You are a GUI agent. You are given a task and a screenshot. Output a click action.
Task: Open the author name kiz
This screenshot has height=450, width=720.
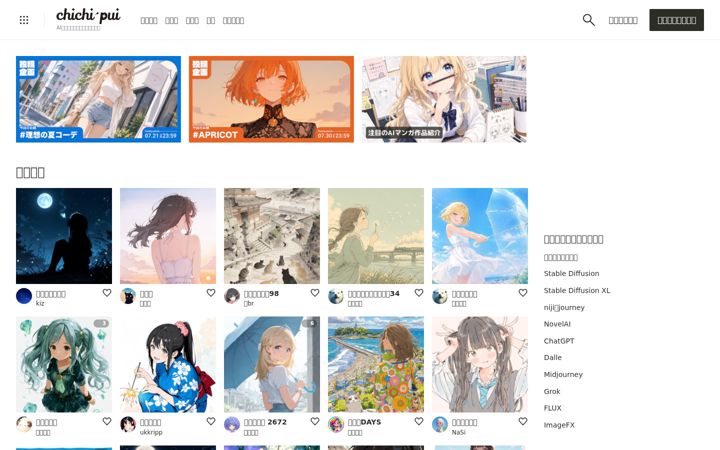click(x=40, y=303)
